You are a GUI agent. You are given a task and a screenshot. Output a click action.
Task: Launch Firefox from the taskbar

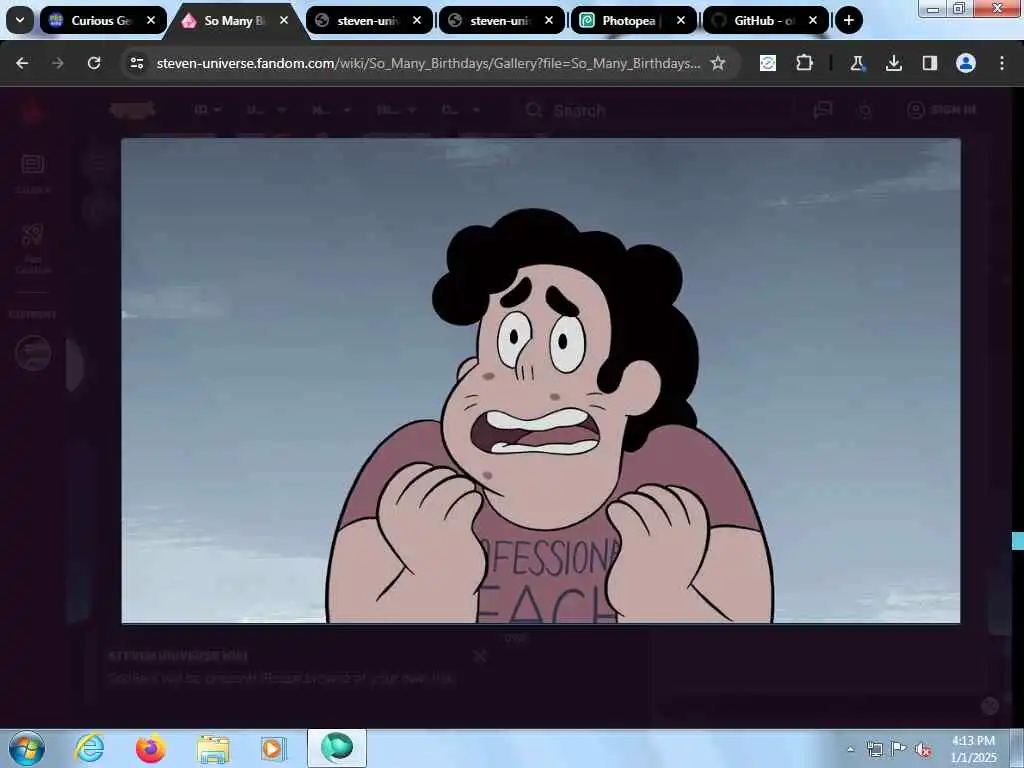[151, 748]
